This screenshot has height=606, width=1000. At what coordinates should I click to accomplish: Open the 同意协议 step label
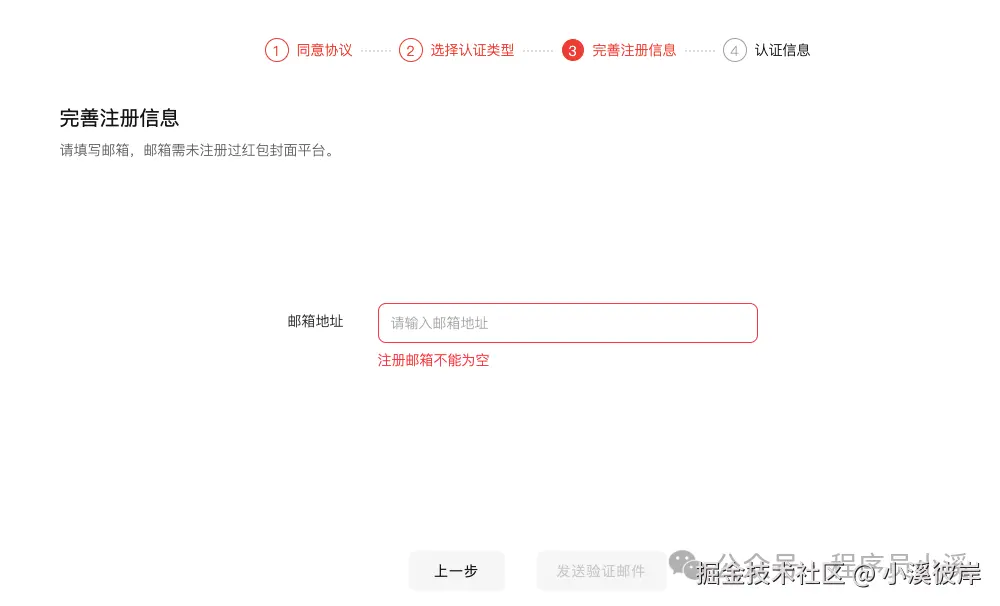point(325,49)
